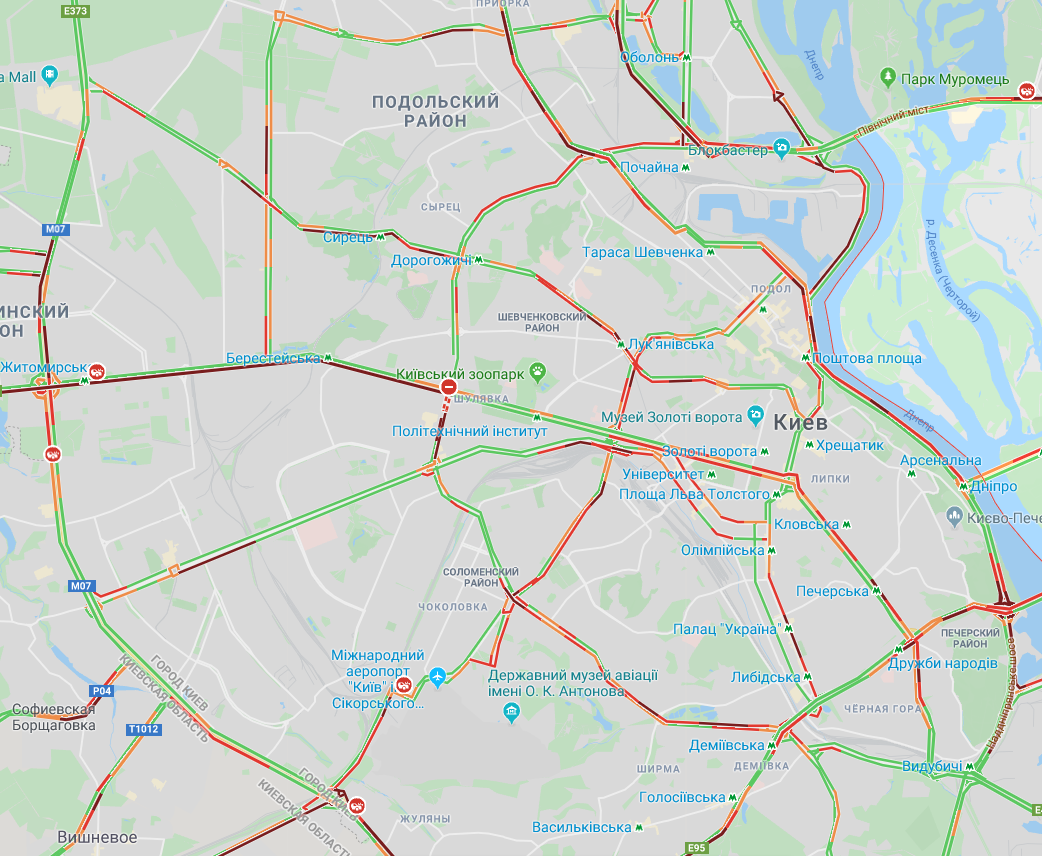The width and height of the screenshot is (1042, 856).
Task: Click the camera icon of Музей Золоті ворота
Action: 755,415
